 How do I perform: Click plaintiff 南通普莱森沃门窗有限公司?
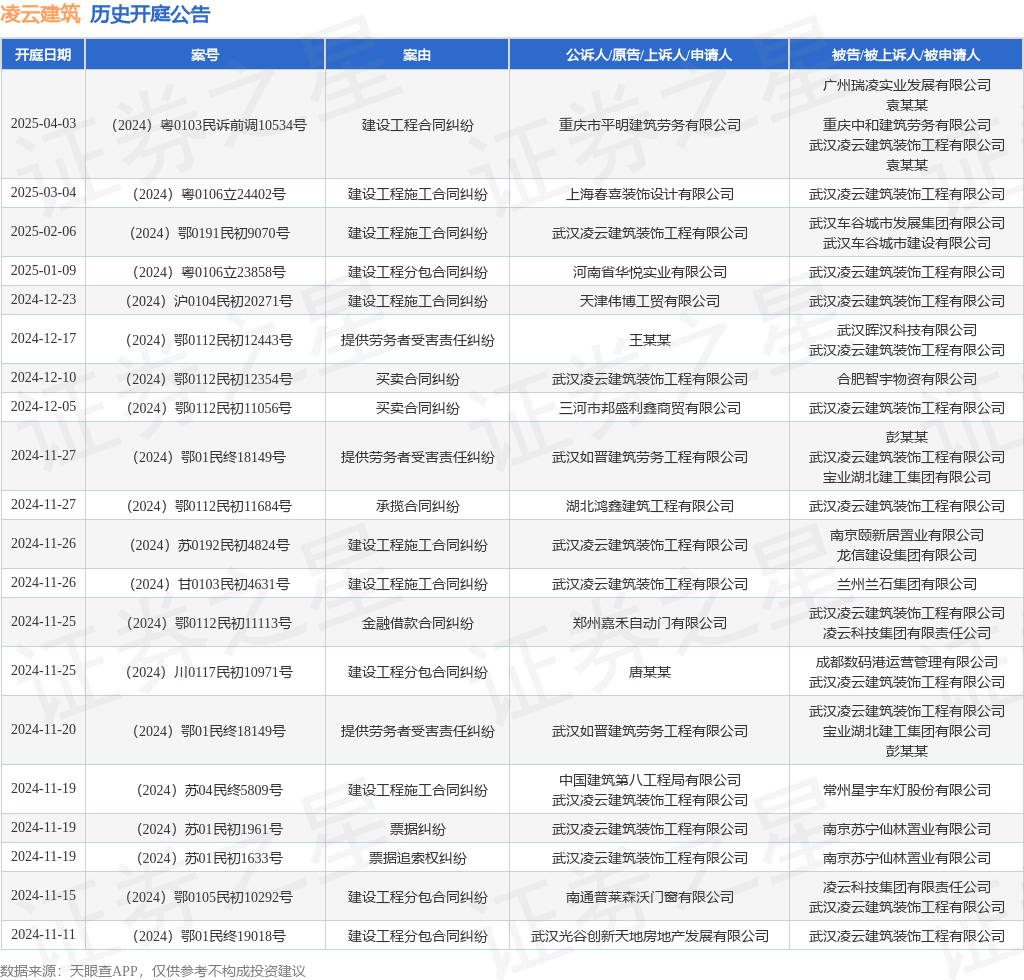pos(649,897)
